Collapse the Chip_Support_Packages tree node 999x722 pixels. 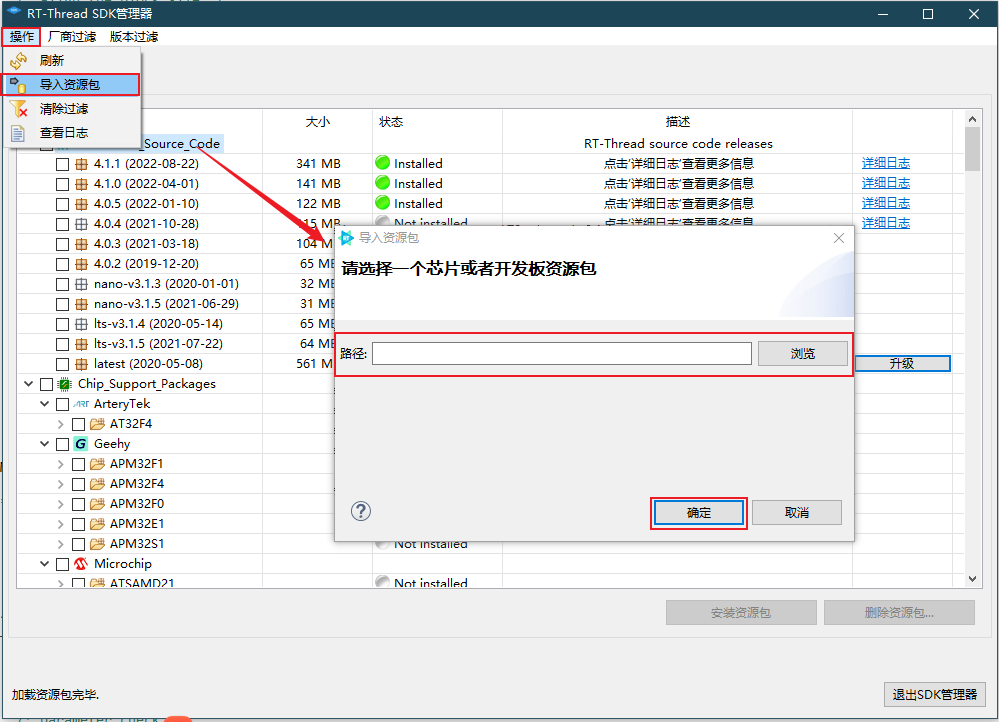click(29, 384)
